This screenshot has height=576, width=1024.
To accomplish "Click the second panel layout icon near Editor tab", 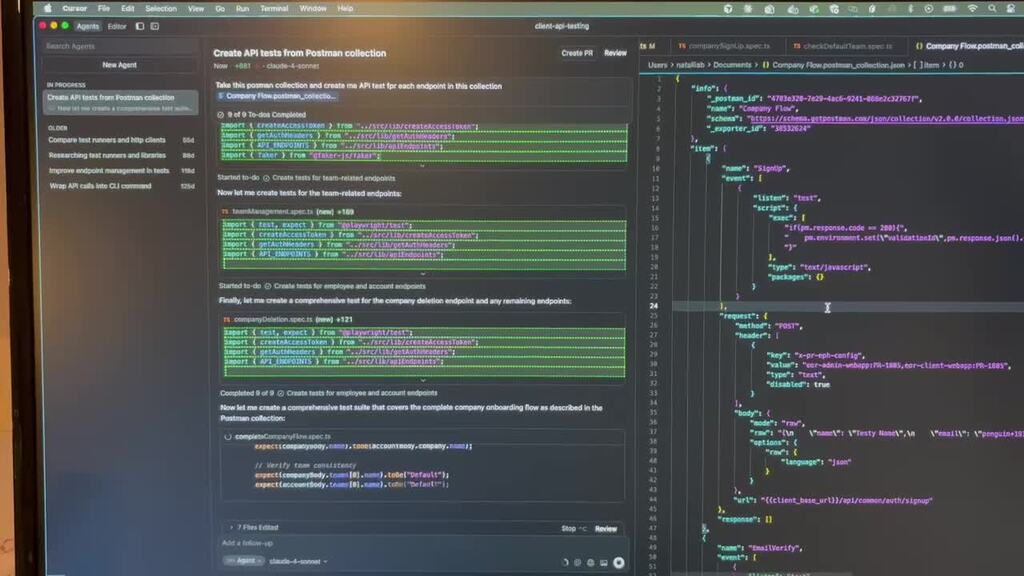I will tap(155, 26).
